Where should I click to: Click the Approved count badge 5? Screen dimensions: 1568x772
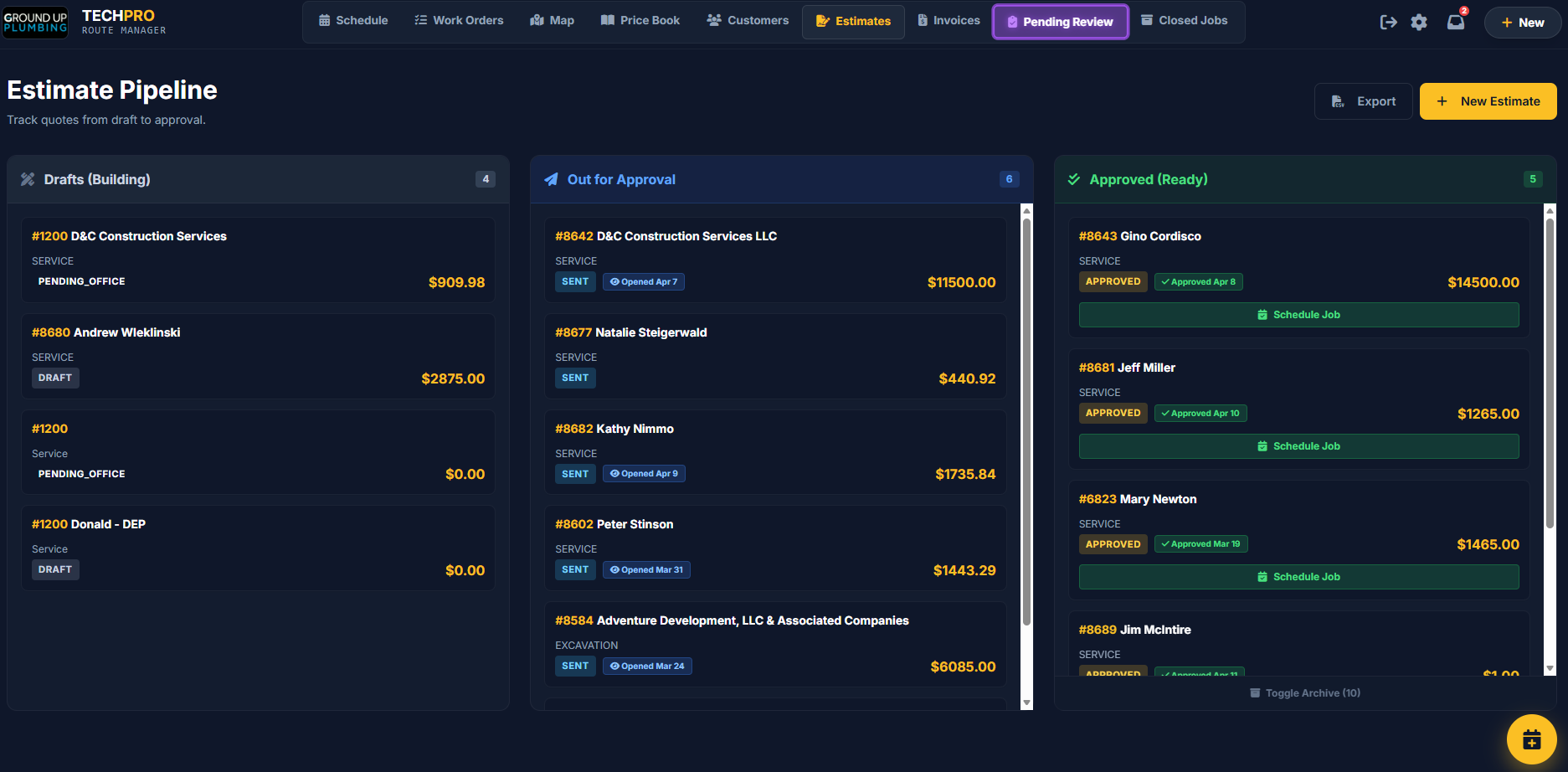1533,179
